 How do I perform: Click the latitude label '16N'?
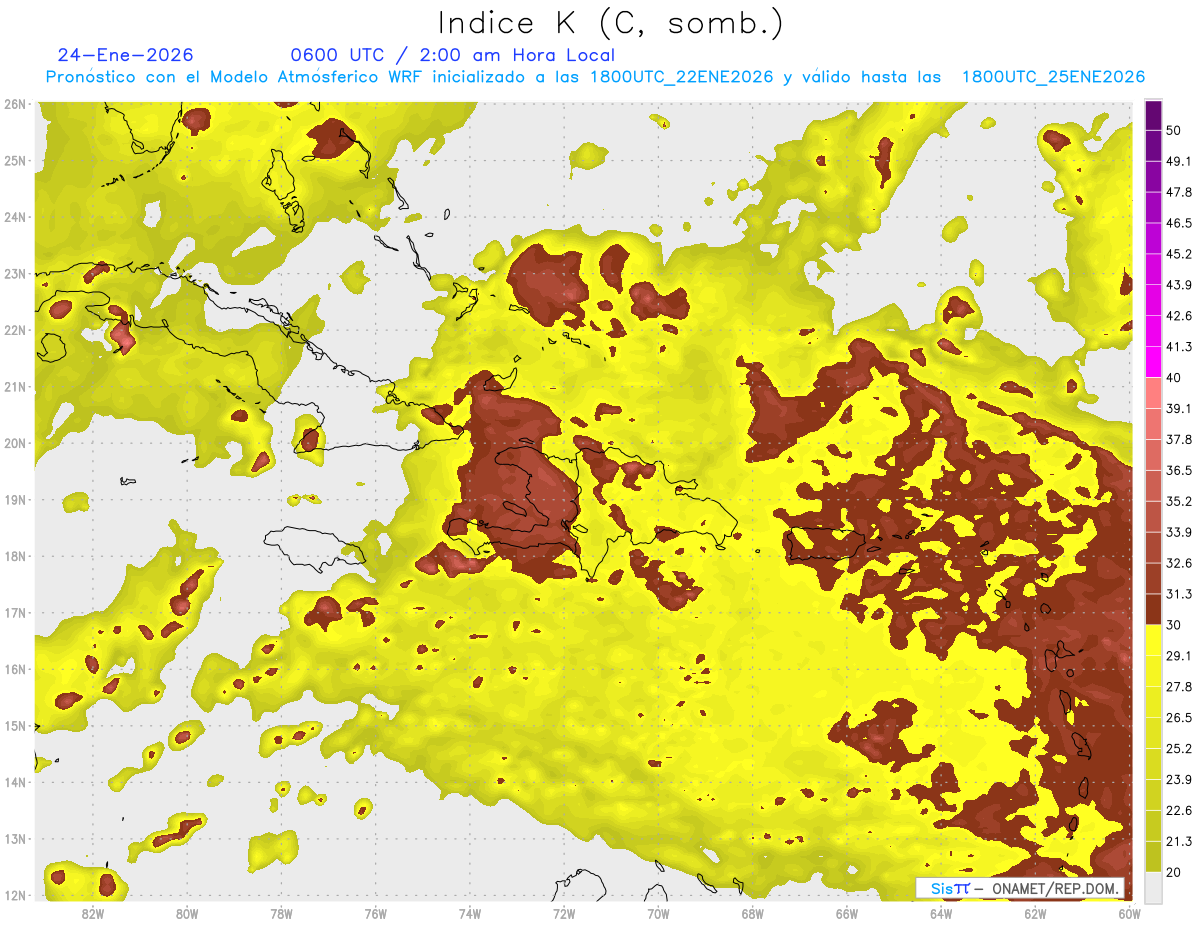coord(15,669)
